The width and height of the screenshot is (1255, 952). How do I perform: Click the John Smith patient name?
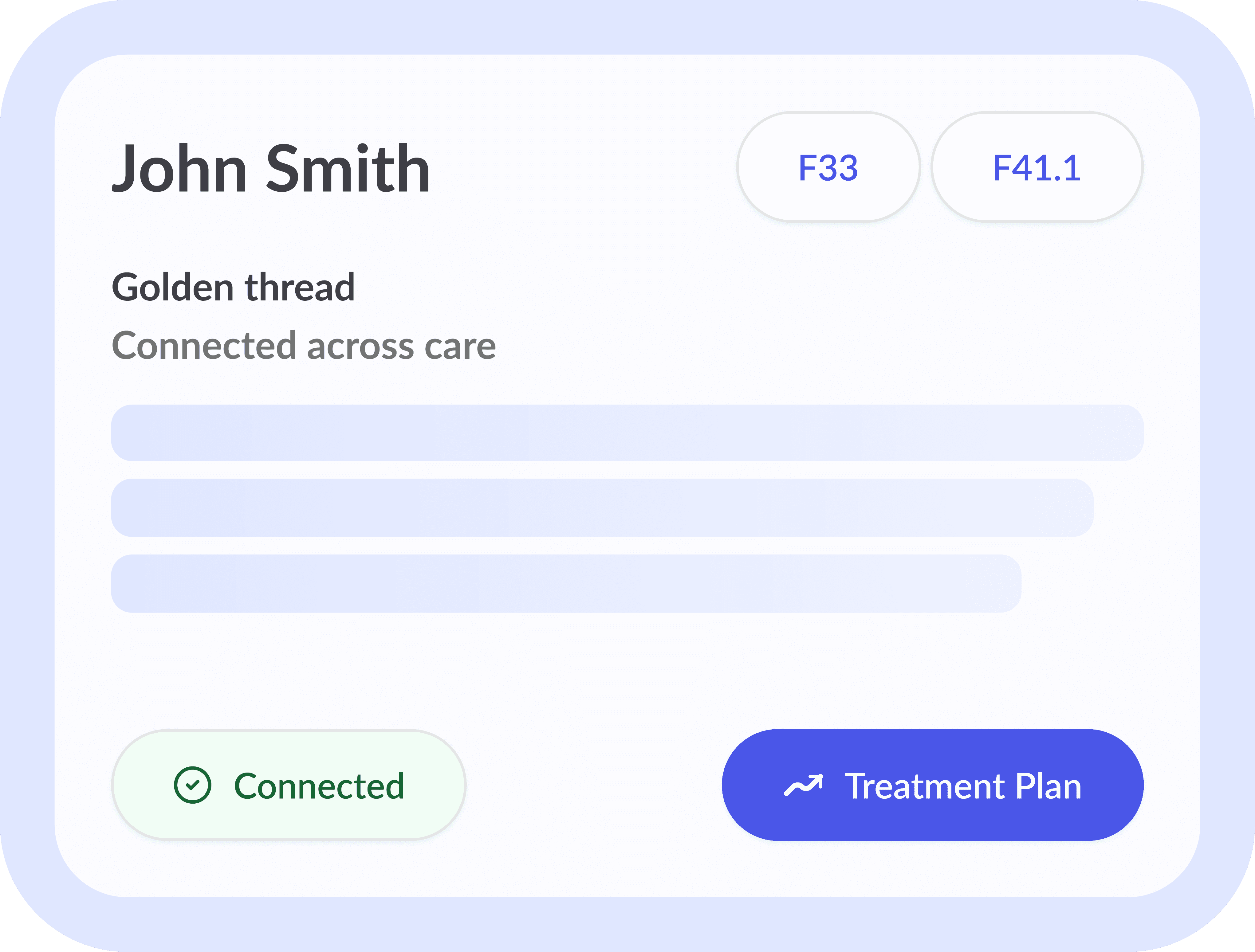coord(271,169)
